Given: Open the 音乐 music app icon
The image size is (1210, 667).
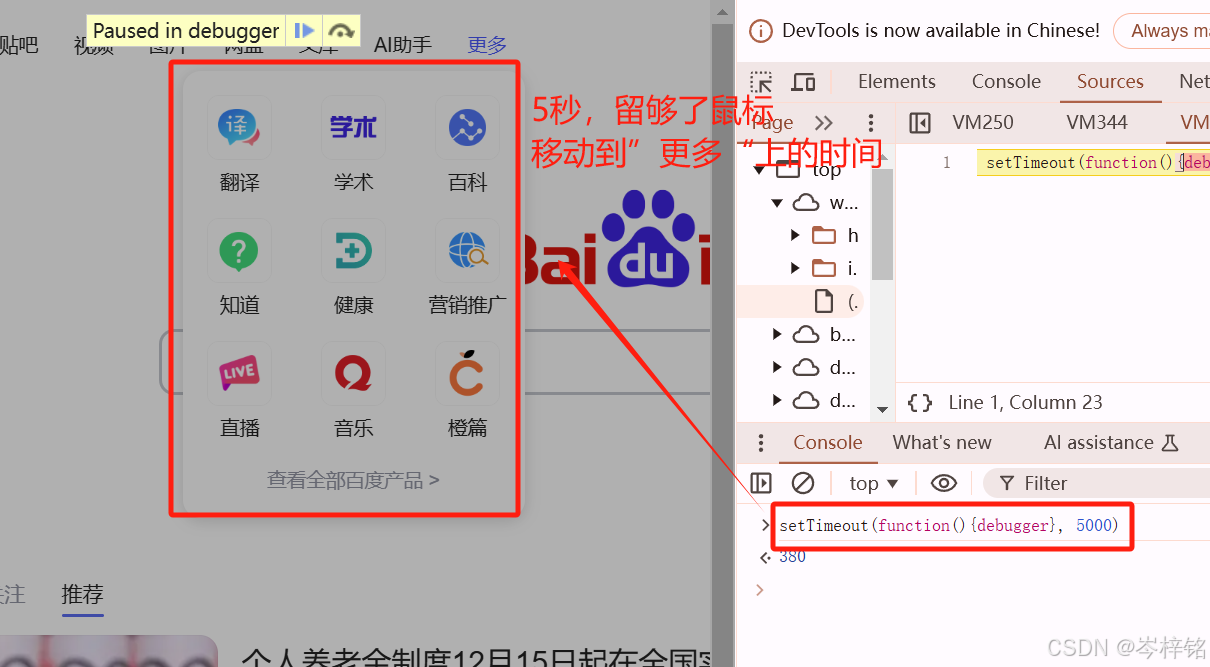Looking at the screenshot, I should 353,373.
